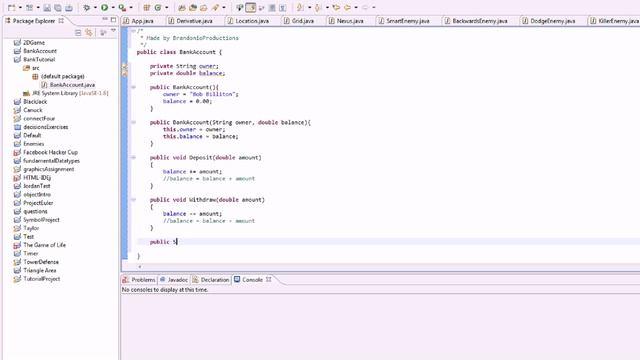Switch to the Nexus.java editor tab
The image size is (640, 360).
(x=346, y=21)
